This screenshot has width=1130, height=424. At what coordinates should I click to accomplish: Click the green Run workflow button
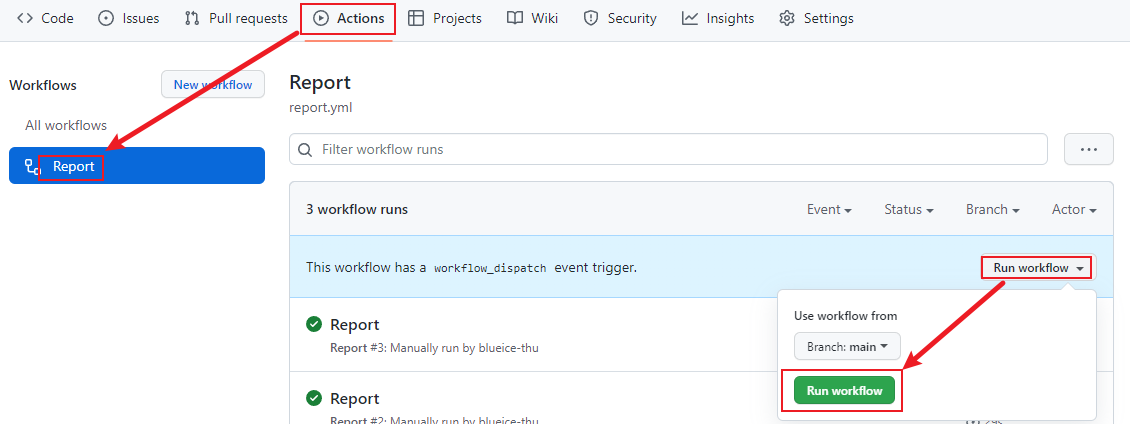(x=844, y=391)
